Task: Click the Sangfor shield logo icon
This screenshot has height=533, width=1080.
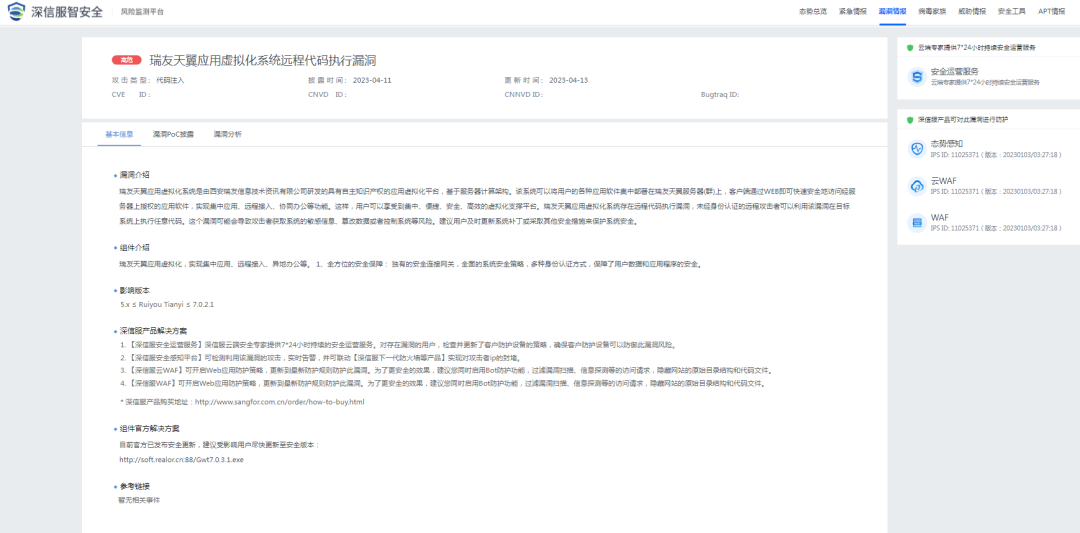Action: [16, 11]
